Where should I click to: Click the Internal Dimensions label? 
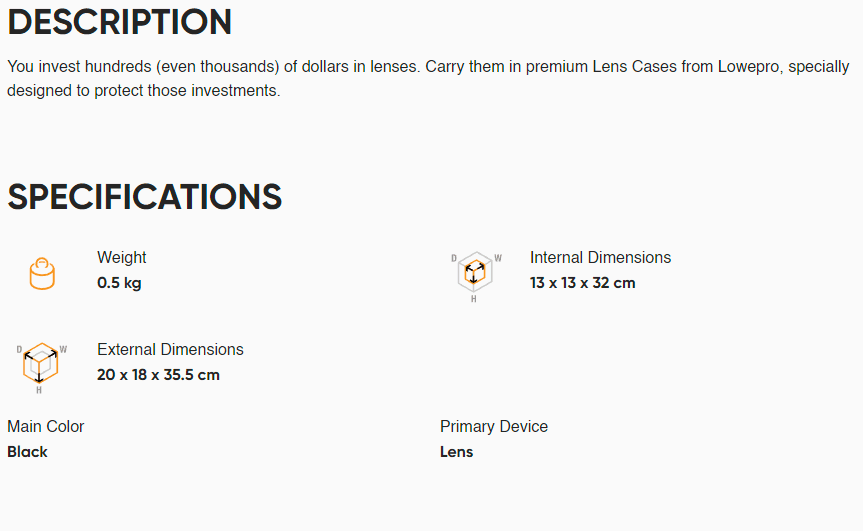600,258
